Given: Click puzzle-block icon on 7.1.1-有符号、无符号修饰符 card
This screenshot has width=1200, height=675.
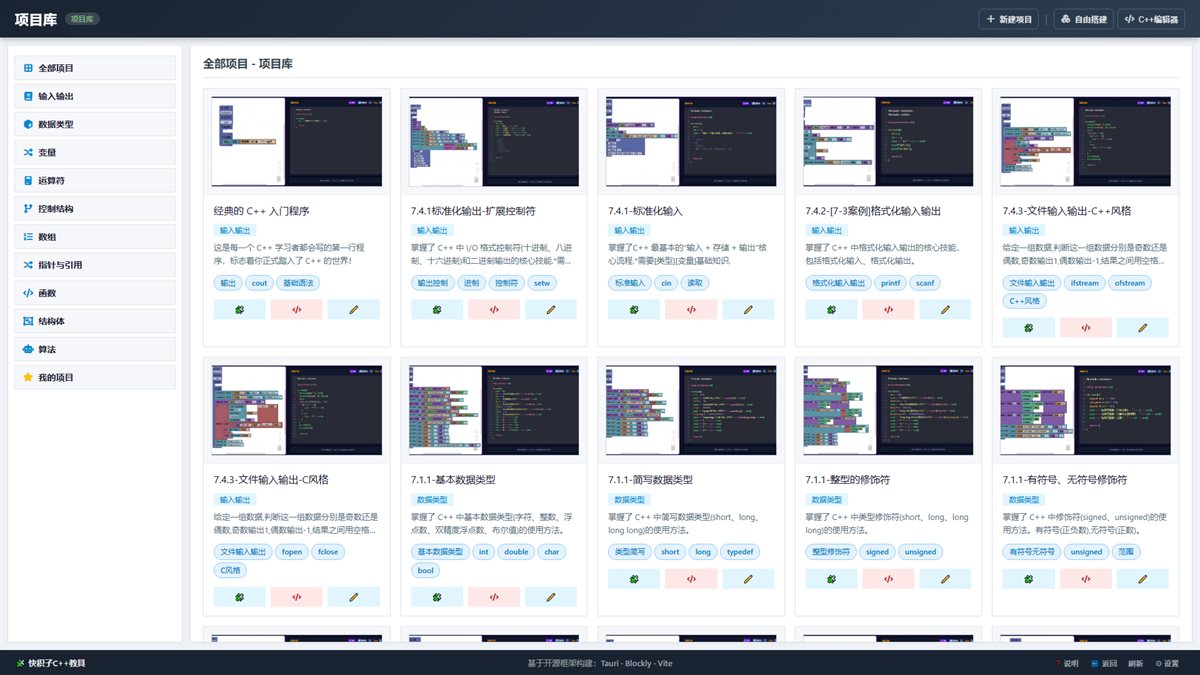Looking at the screenshot, I should click(1029, 578).
